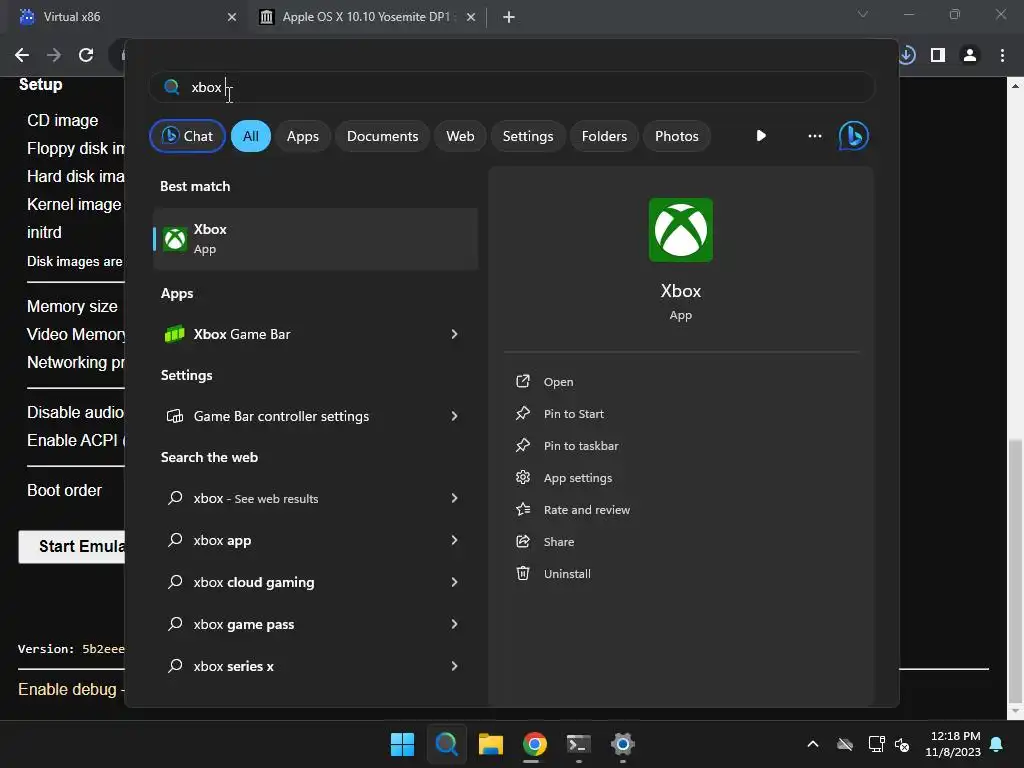Viewport: 1024px width, 768px height.
Task: Click the search input containing 'xbox'
Action: 513,87
